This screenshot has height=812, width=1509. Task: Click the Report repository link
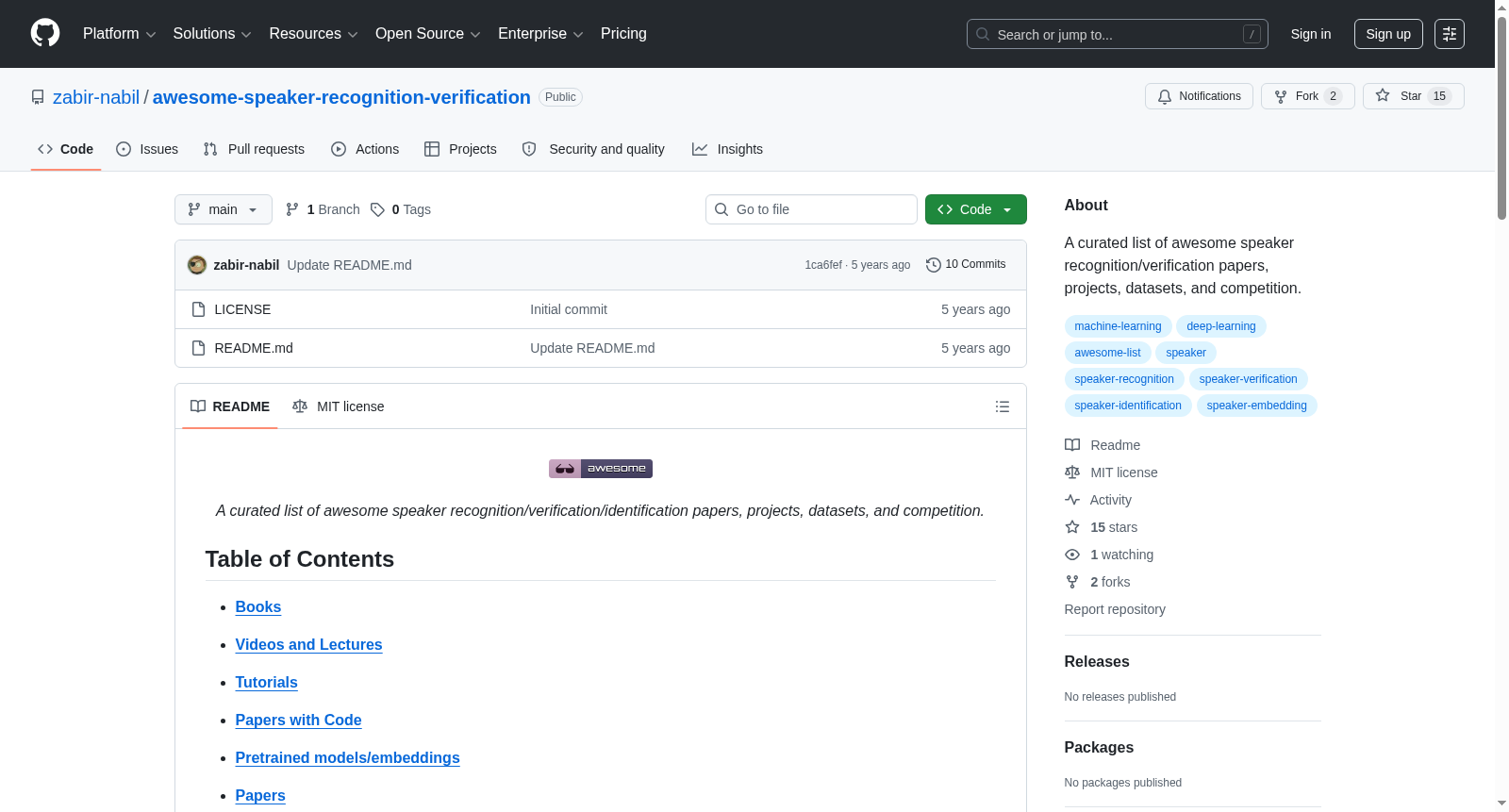tap(1115, 609)
